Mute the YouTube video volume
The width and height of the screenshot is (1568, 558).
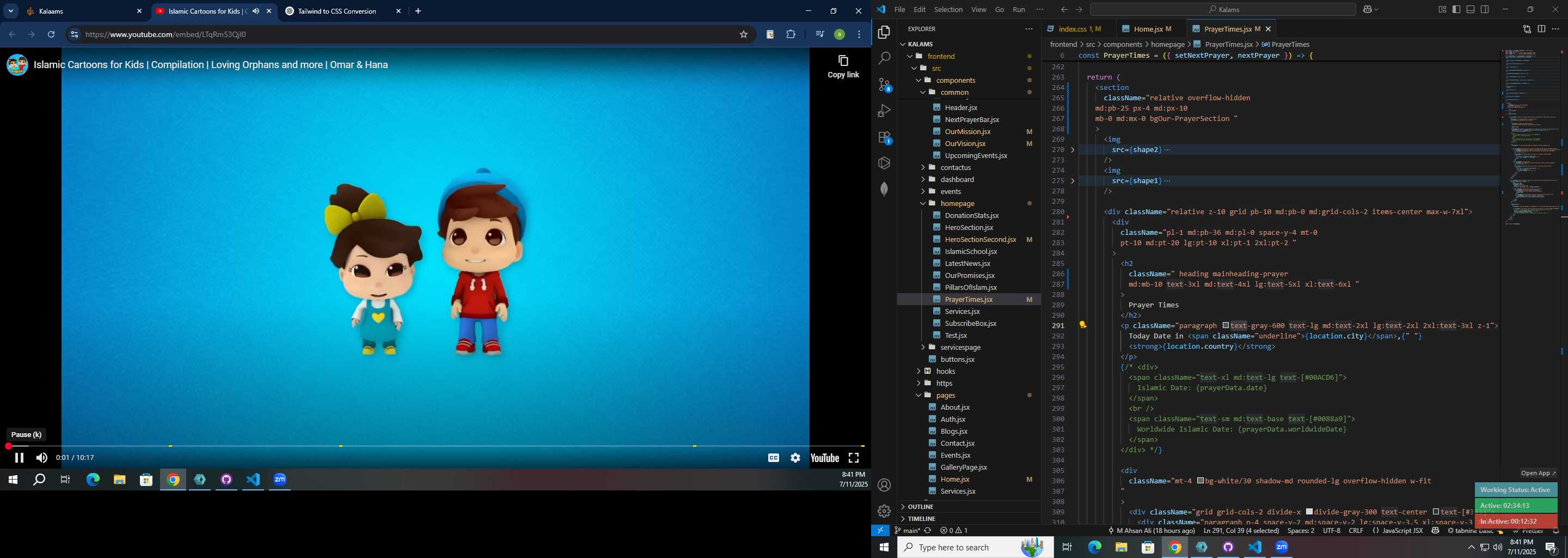click(42, 458)
